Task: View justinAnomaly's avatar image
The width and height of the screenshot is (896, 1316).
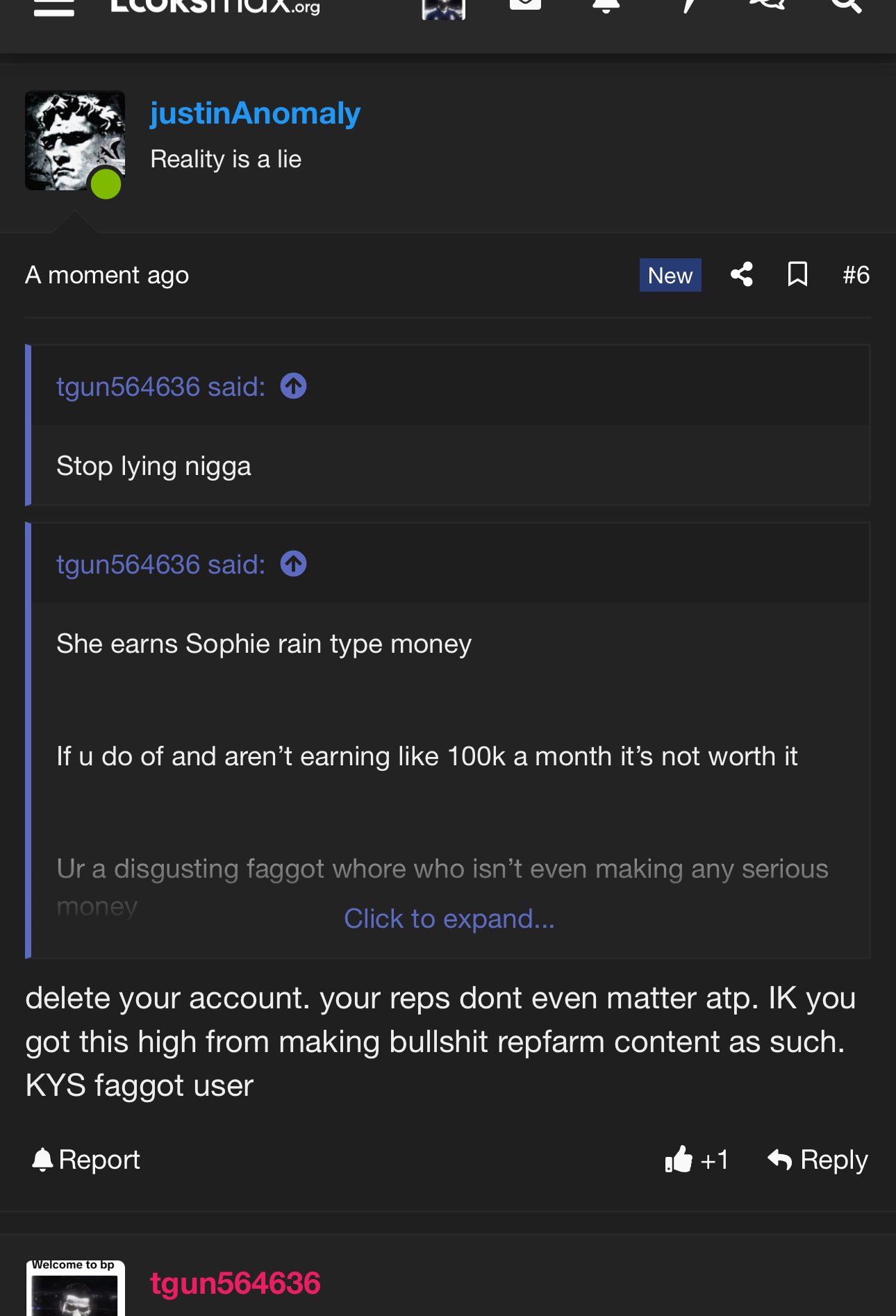Action: 75,141
